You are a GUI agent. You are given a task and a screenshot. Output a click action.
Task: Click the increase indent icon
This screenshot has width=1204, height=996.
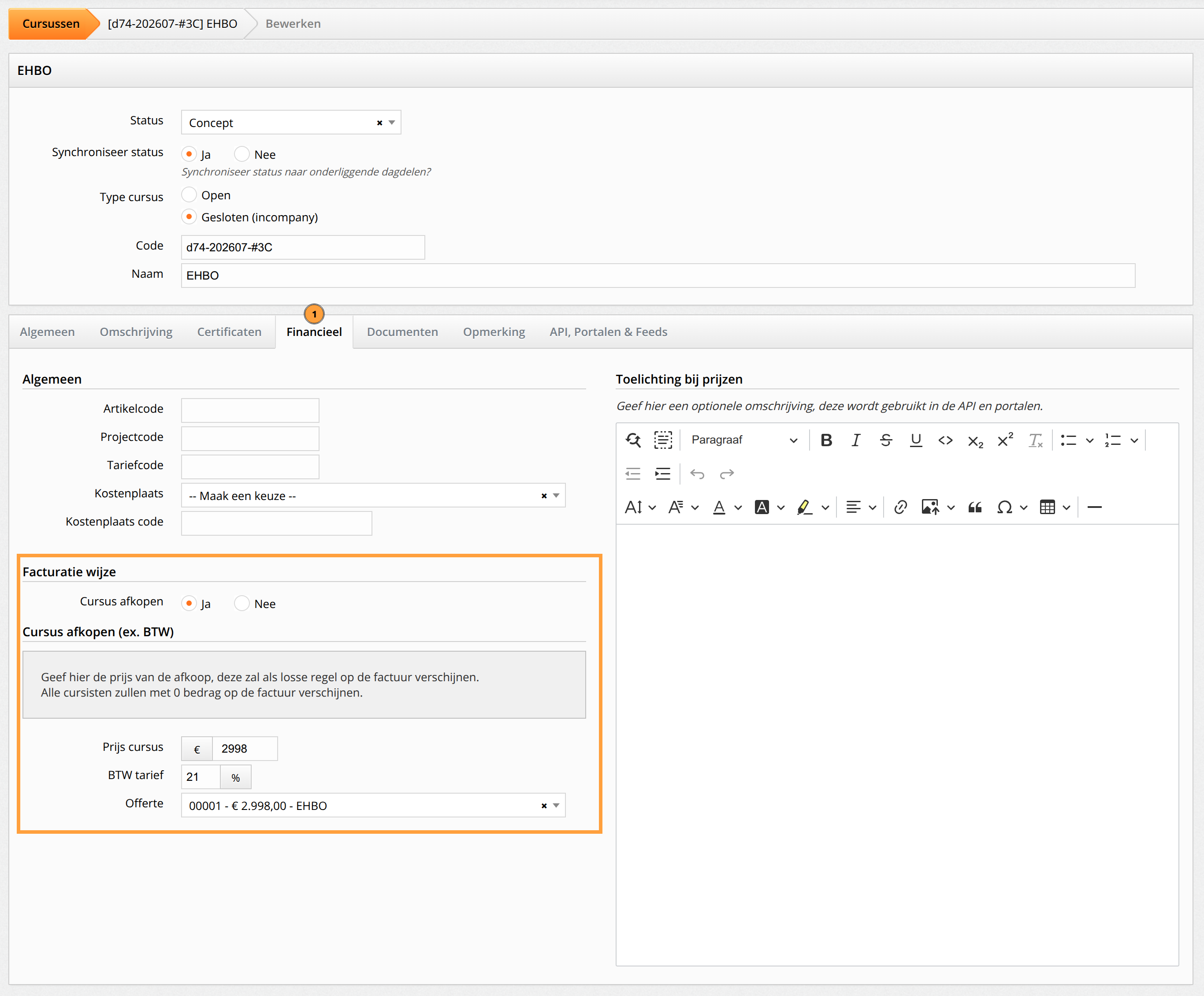pos(663,474)
